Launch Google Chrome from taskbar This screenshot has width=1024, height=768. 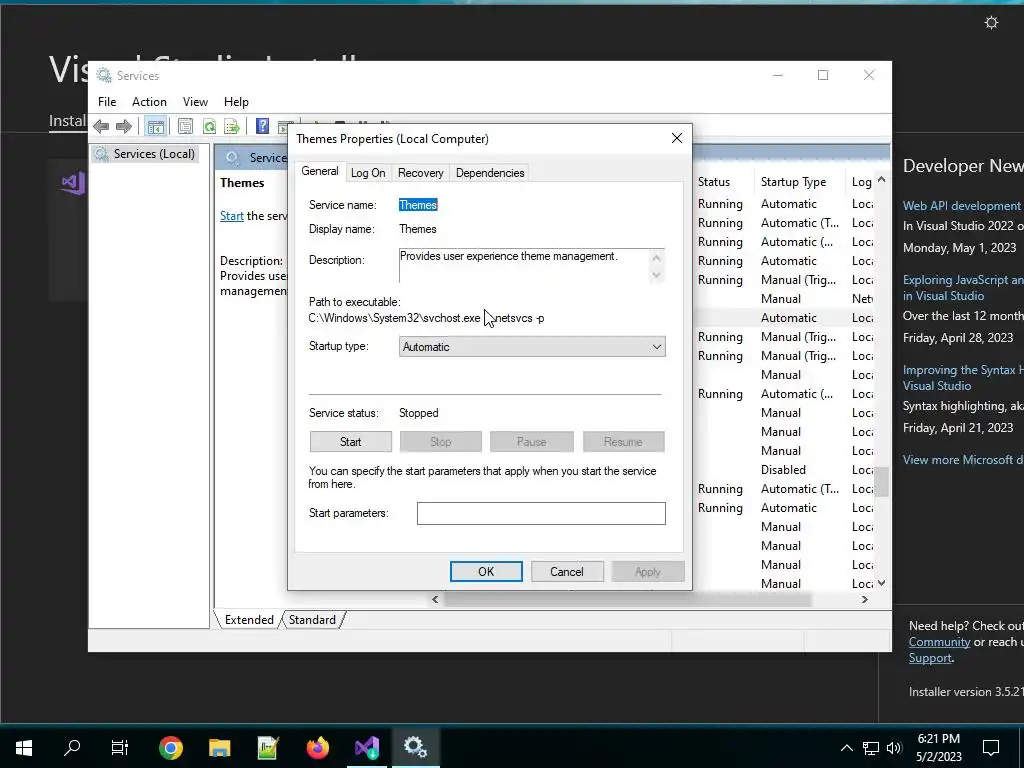[x=170, y=747]
